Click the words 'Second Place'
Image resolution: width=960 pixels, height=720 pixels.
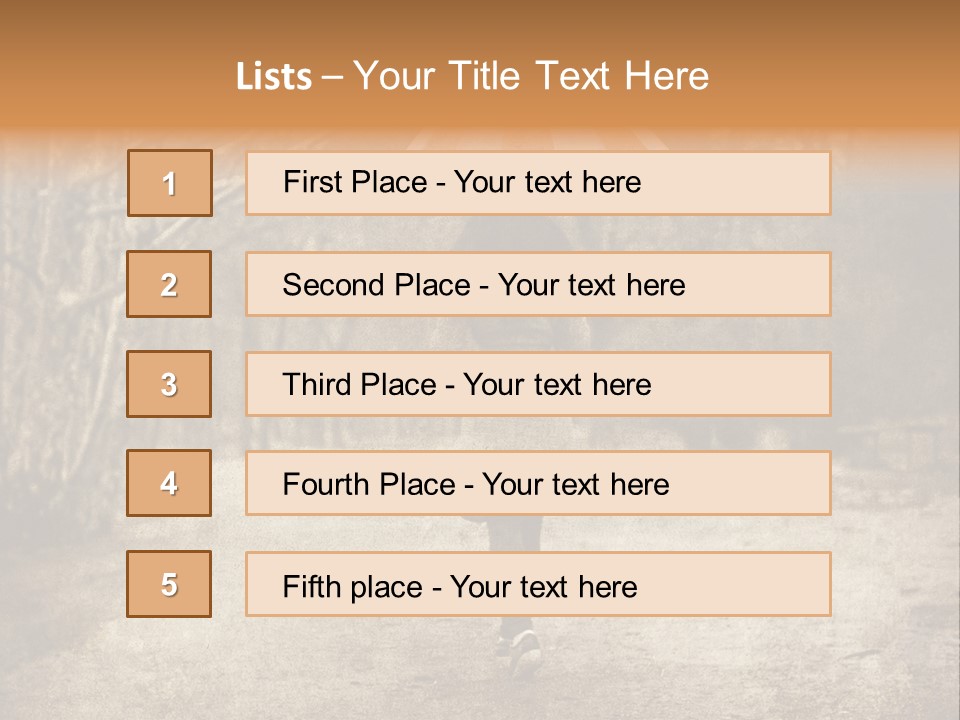[x=376, y=285]
